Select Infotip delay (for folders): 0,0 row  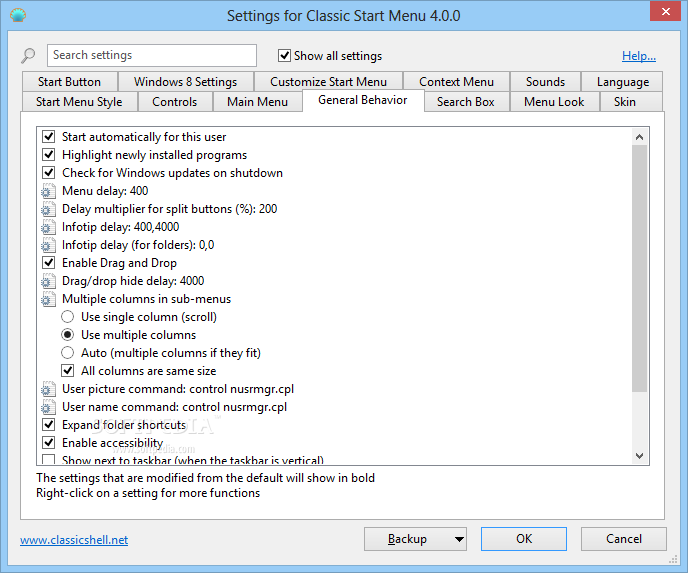[x=138, y=245]
